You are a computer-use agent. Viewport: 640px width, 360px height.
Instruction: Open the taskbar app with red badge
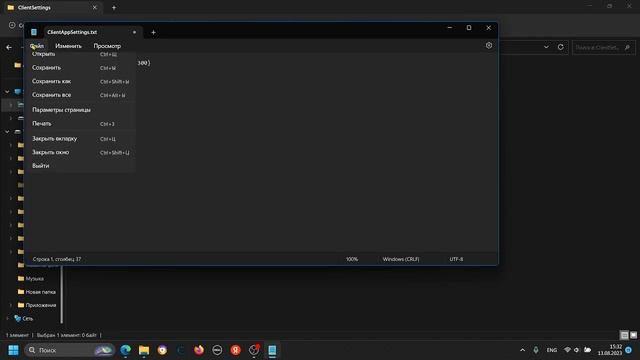point(254,350)
